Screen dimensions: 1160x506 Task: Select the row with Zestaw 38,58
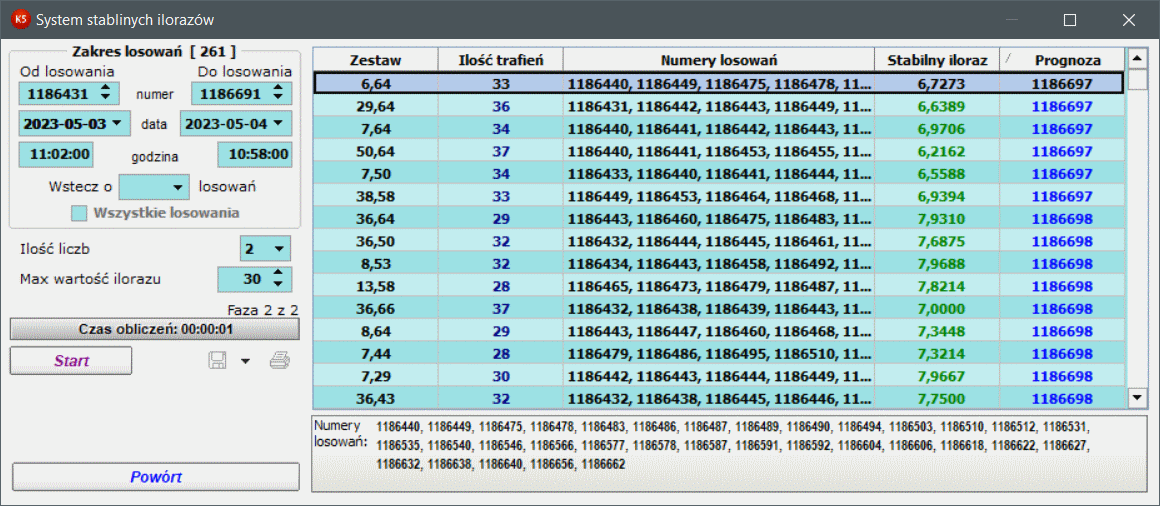tap(719, 196)
